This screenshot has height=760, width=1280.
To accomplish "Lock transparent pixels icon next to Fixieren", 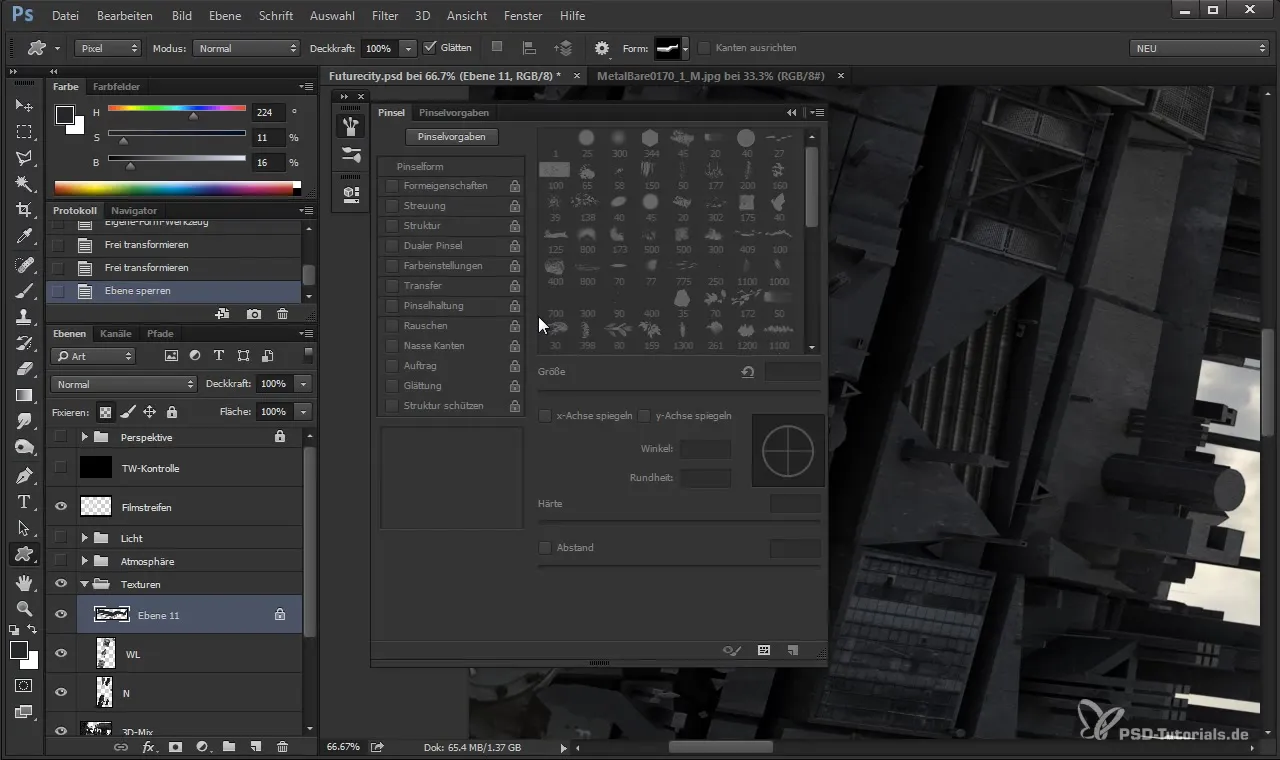I will [x=105, y=411].
